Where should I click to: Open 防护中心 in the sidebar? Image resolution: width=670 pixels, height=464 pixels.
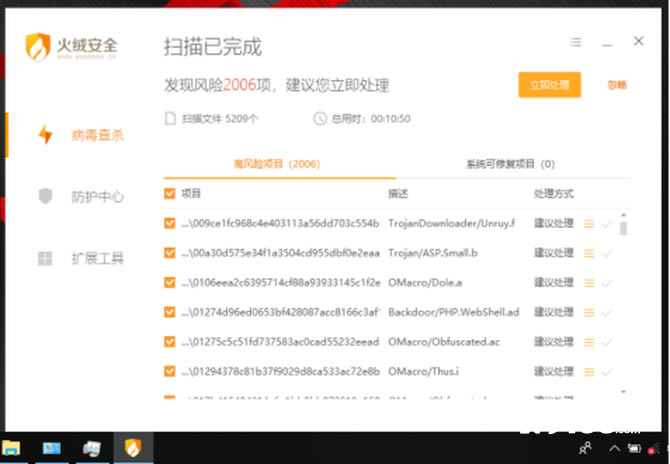(x=97, y=197)
